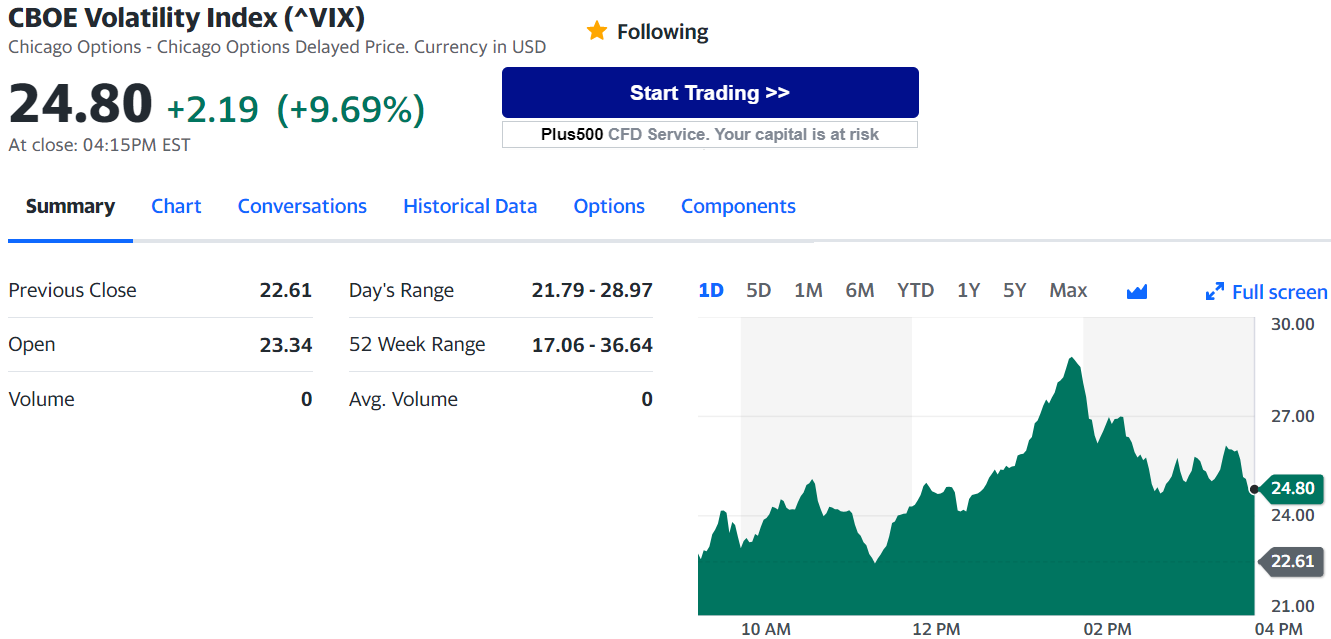Screen dimensions: 1331x639
Task: Select the 5Y chart range
Action: coord(1015,290)
